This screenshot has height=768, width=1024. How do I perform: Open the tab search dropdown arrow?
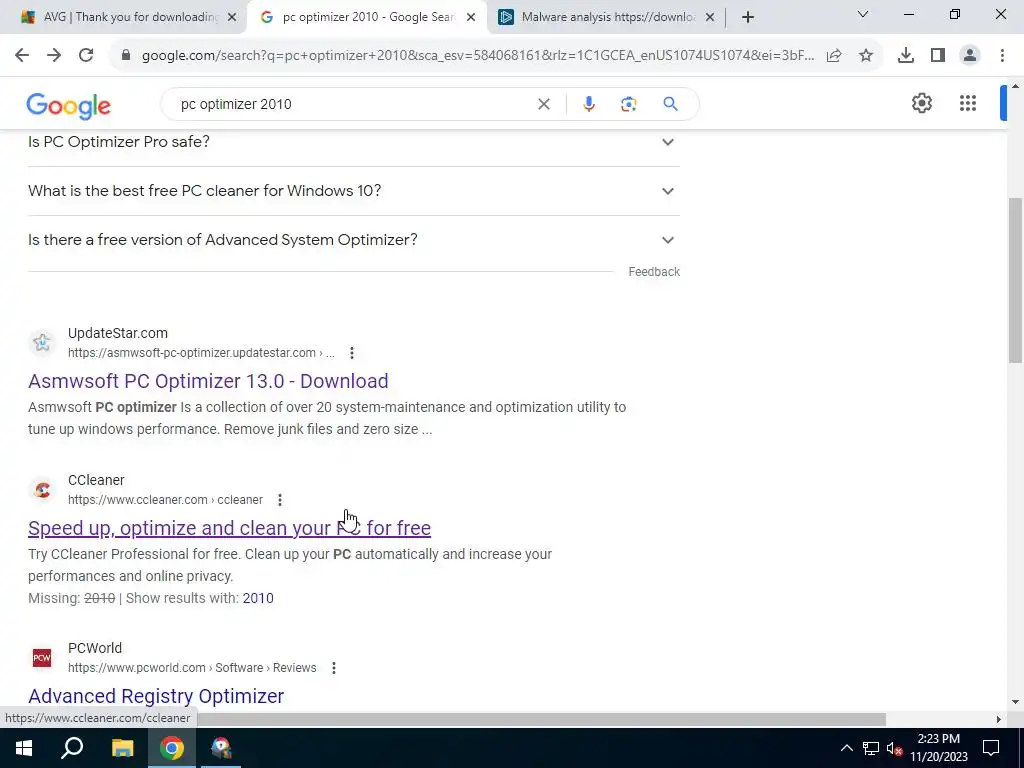(x=863, y=14)
